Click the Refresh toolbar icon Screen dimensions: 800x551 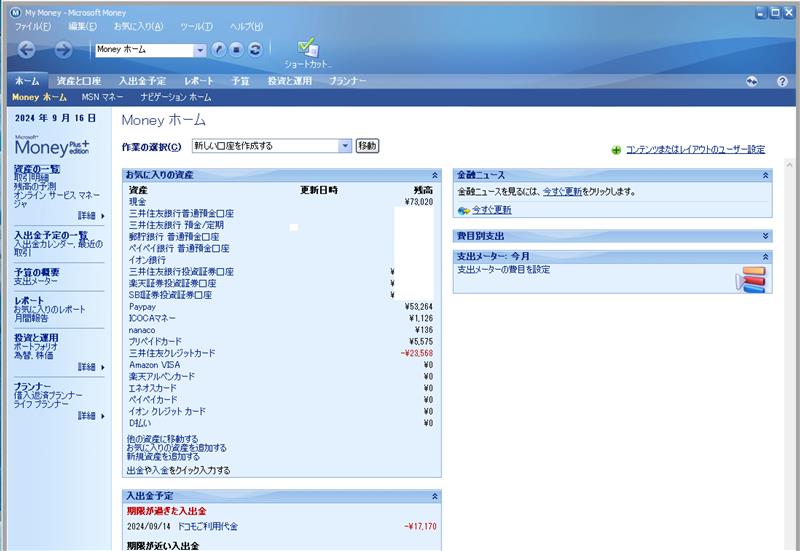[255, 49]
